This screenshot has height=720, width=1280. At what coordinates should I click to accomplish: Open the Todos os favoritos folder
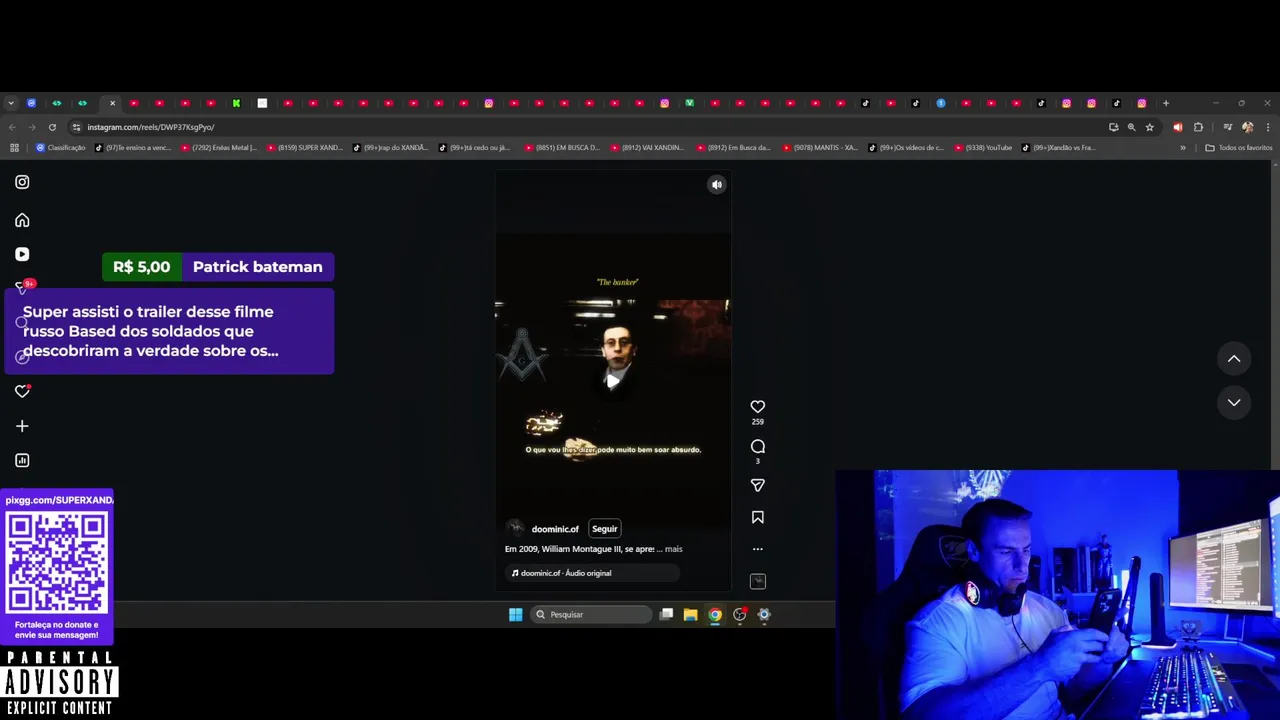click(1239, 148)
